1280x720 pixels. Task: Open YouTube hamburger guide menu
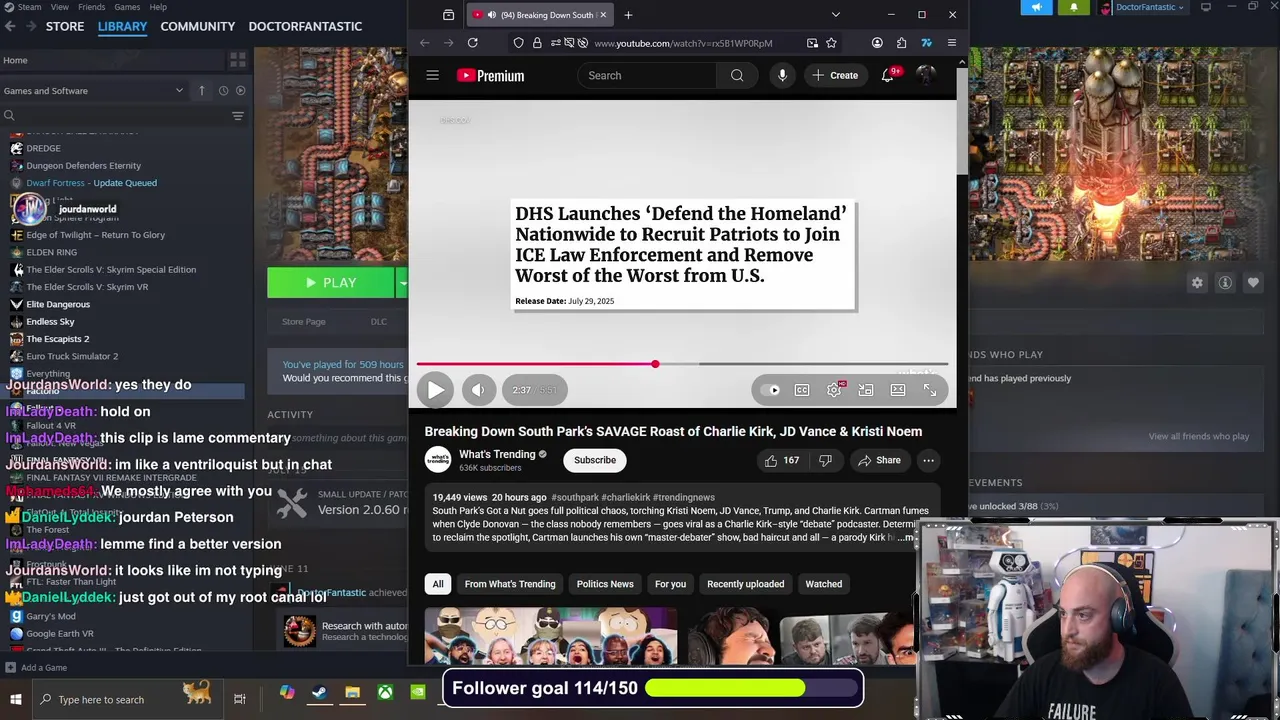(x=432, y=75)
